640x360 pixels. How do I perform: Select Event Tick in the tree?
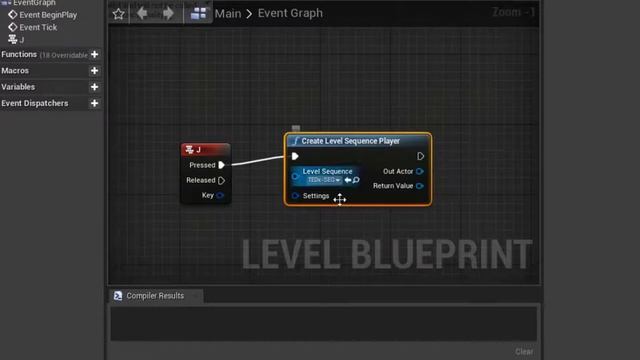[38, 27]
